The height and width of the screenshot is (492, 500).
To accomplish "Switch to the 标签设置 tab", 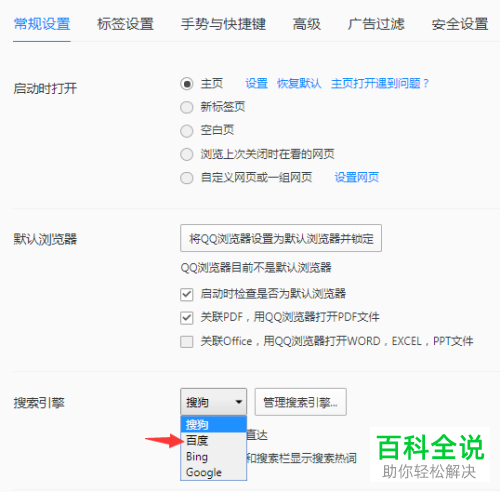I will click(125, 24).
